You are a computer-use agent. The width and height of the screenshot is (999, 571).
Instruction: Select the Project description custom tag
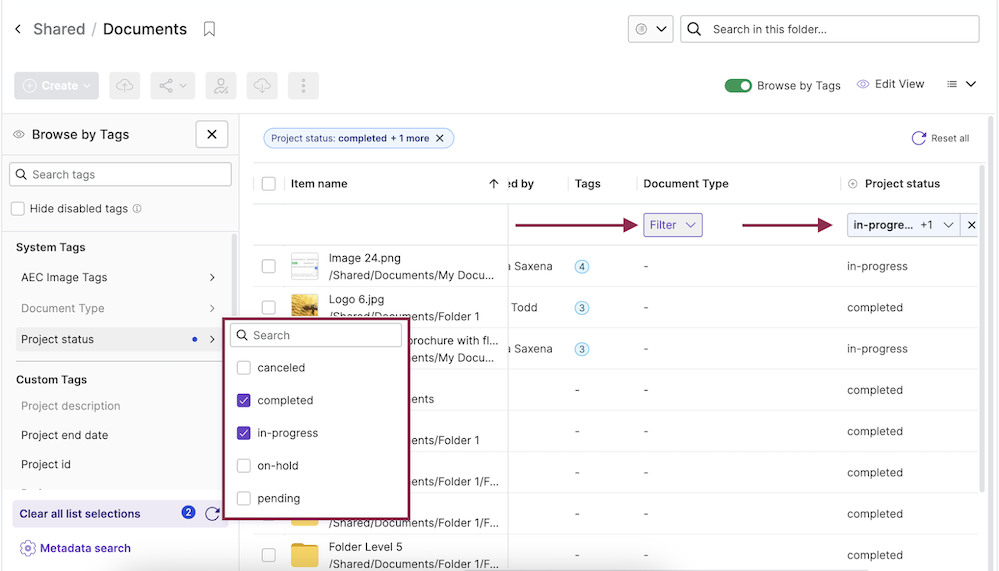[x=71, y=406]
